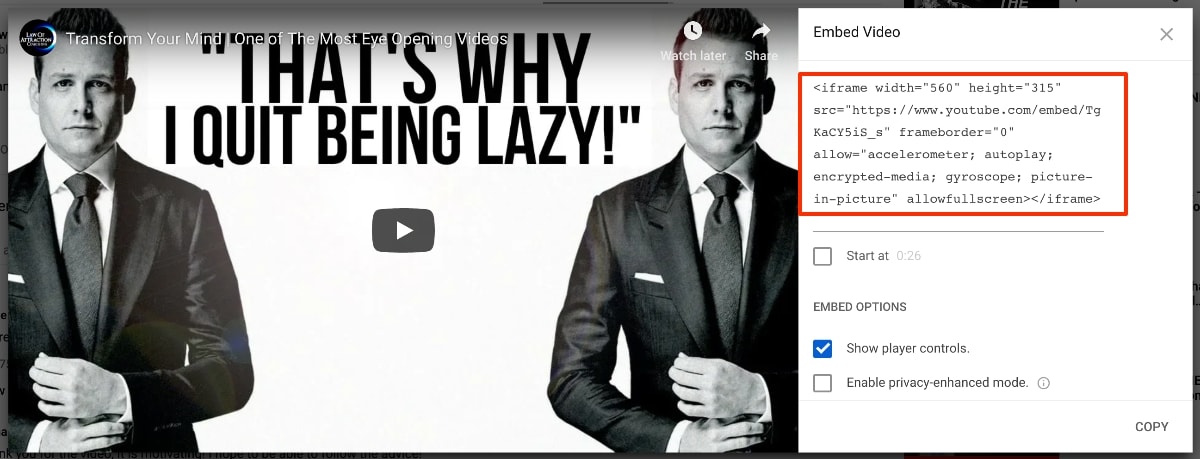1200x459 pixels.
Task: Uncheck Show player controls checkbox
Action: point(823,348)
